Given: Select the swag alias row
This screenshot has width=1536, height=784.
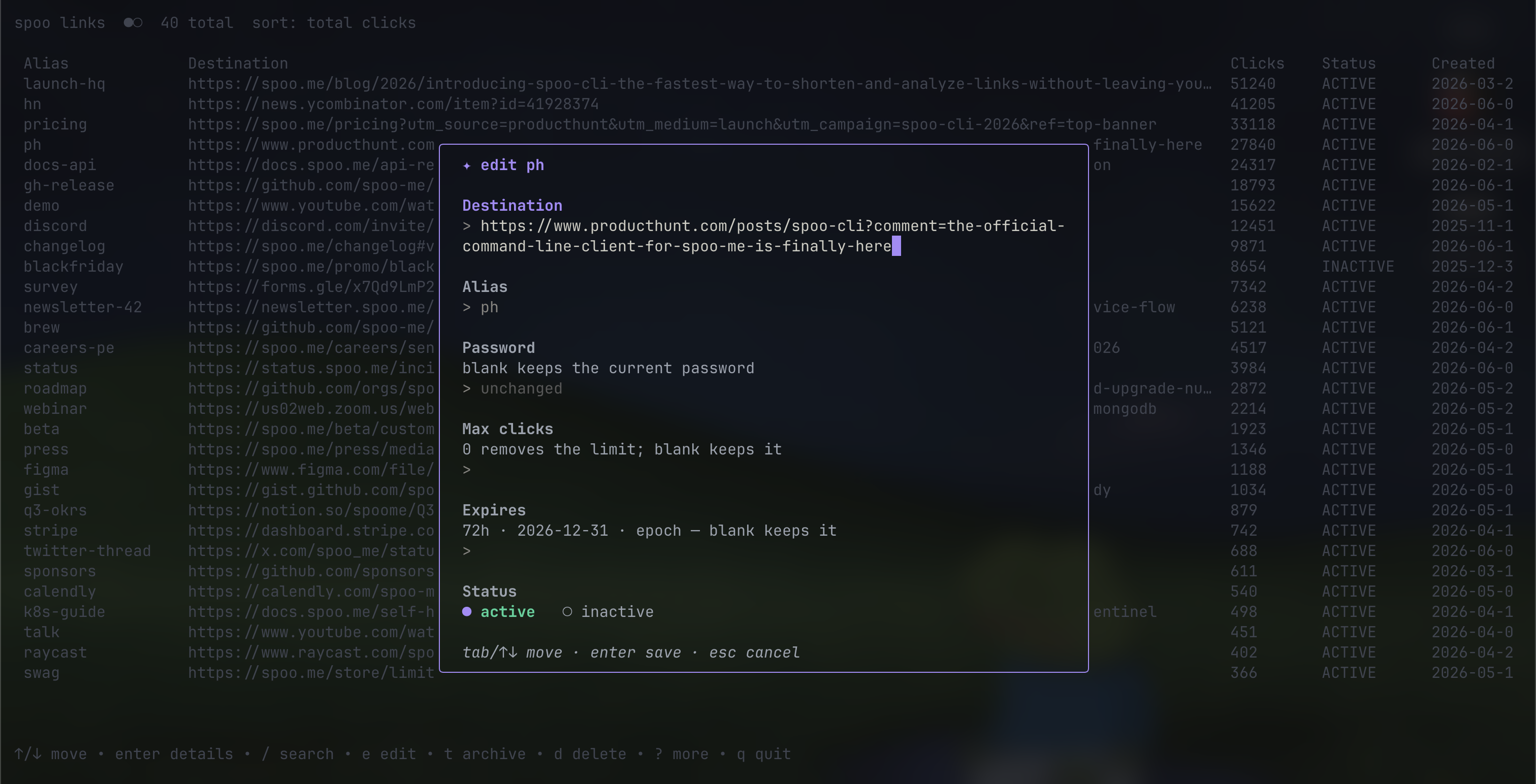Looking at the screenshot, I should pyautogui.click(x=41, y=672).
